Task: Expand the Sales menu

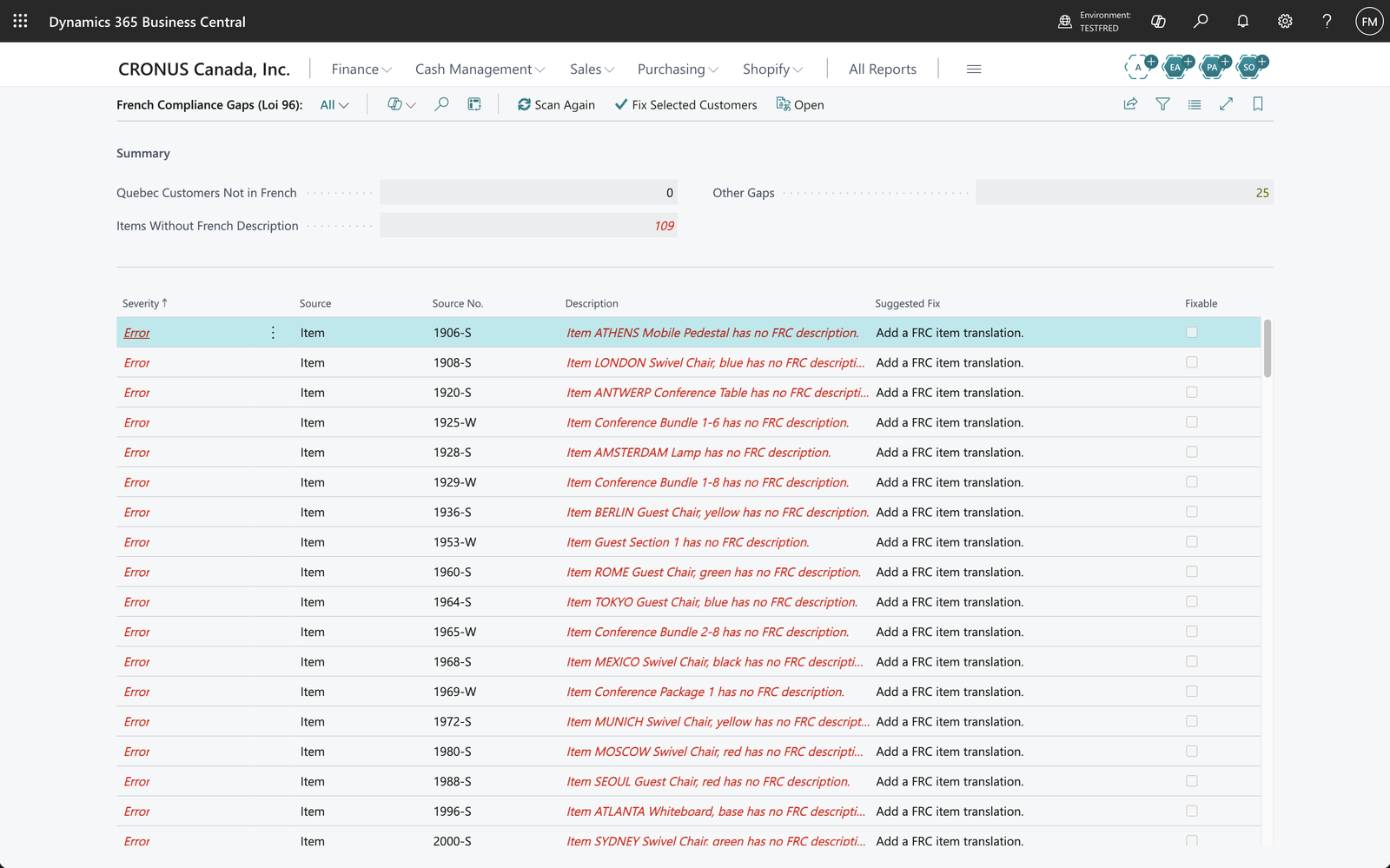Action: (592, 69)
